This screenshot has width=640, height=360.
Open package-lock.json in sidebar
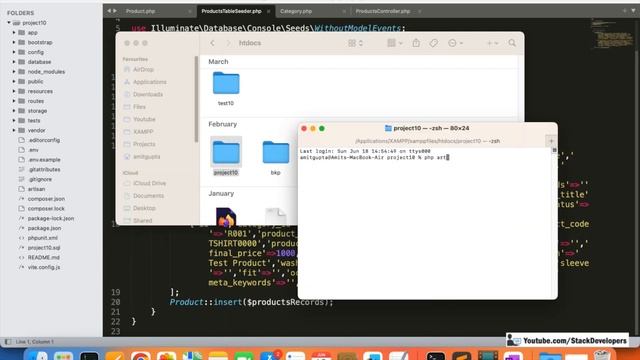pos(51,218)
